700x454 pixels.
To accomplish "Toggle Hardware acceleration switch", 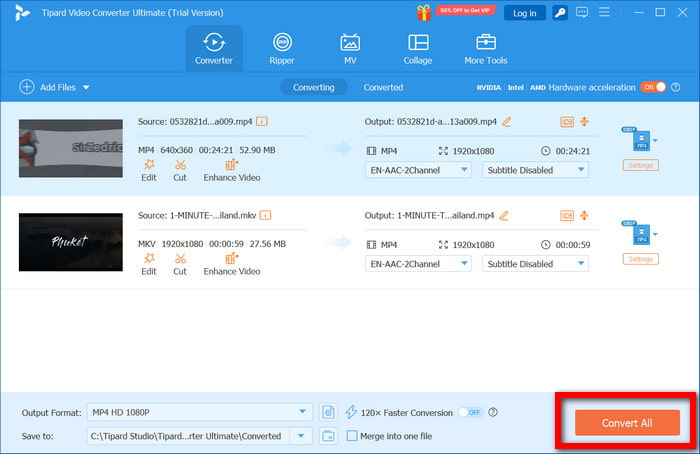I will 652,87.
